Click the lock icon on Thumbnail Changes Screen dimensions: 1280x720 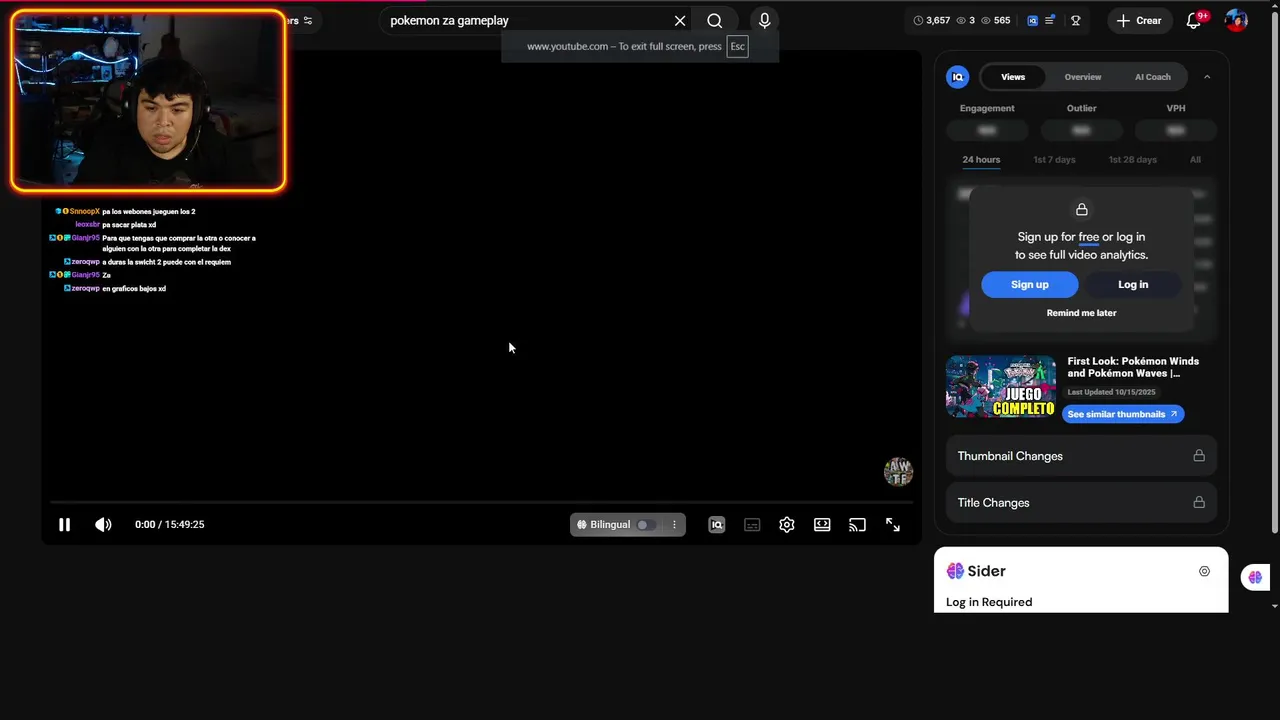[x=1199, y=456]
